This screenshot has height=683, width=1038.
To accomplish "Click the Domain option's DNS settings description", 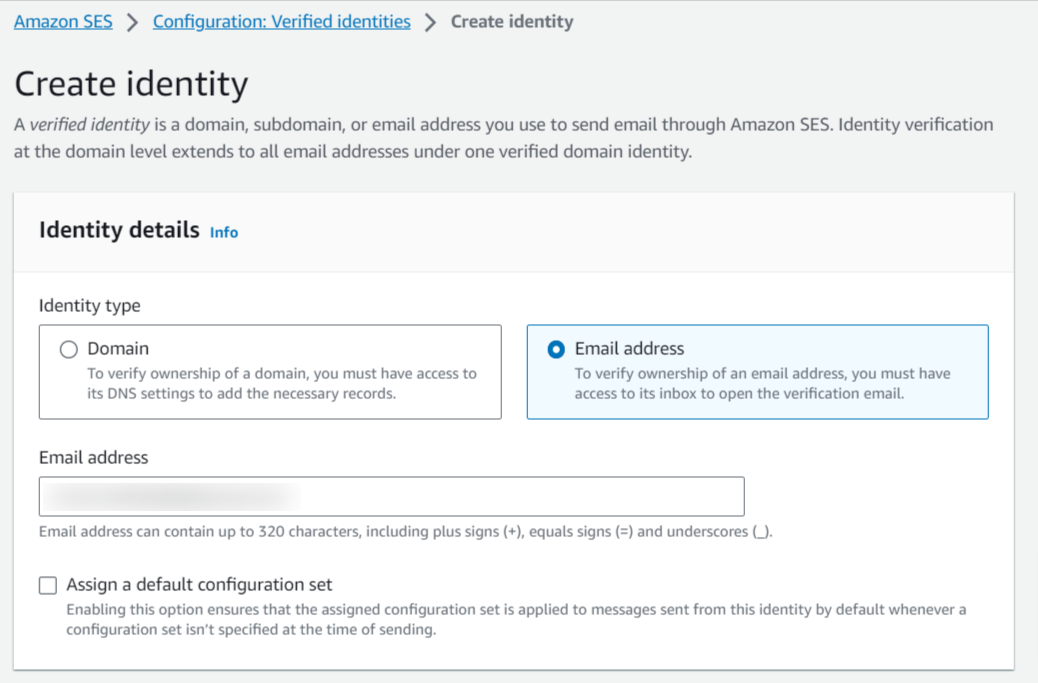I will click(x=282, y=383).
